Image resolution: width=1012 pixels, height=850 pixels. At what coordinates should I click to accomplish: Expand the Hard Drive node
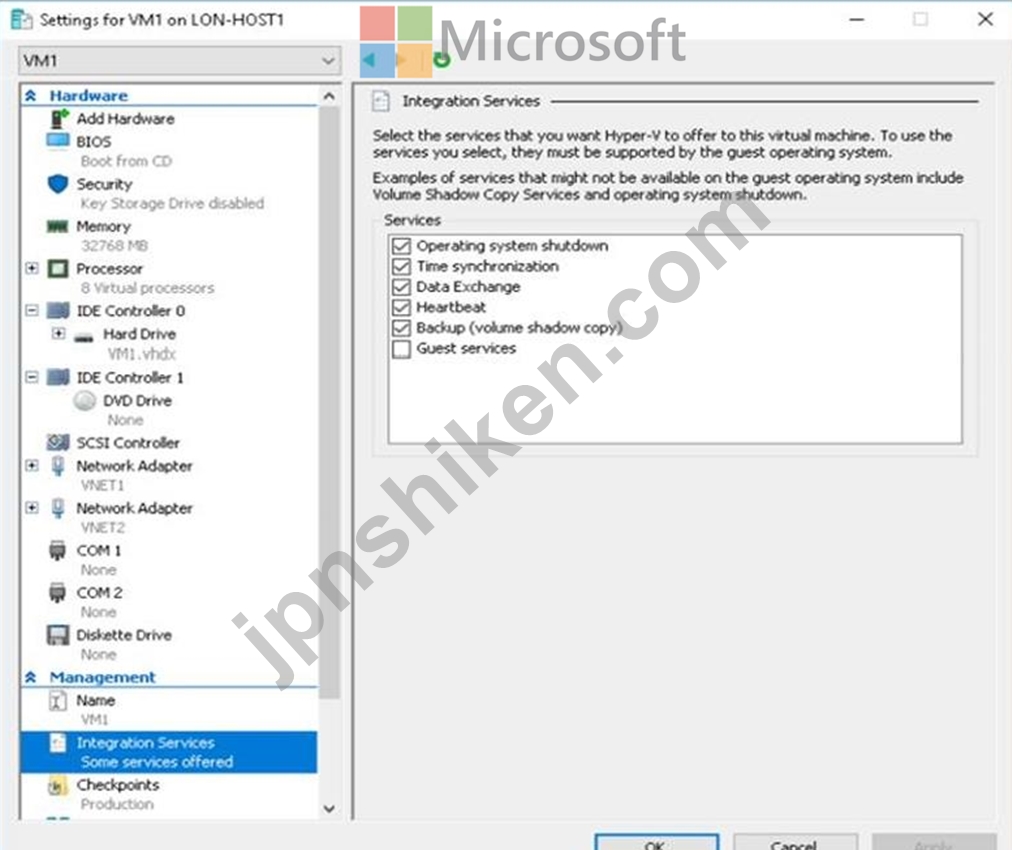coord(58,333)
